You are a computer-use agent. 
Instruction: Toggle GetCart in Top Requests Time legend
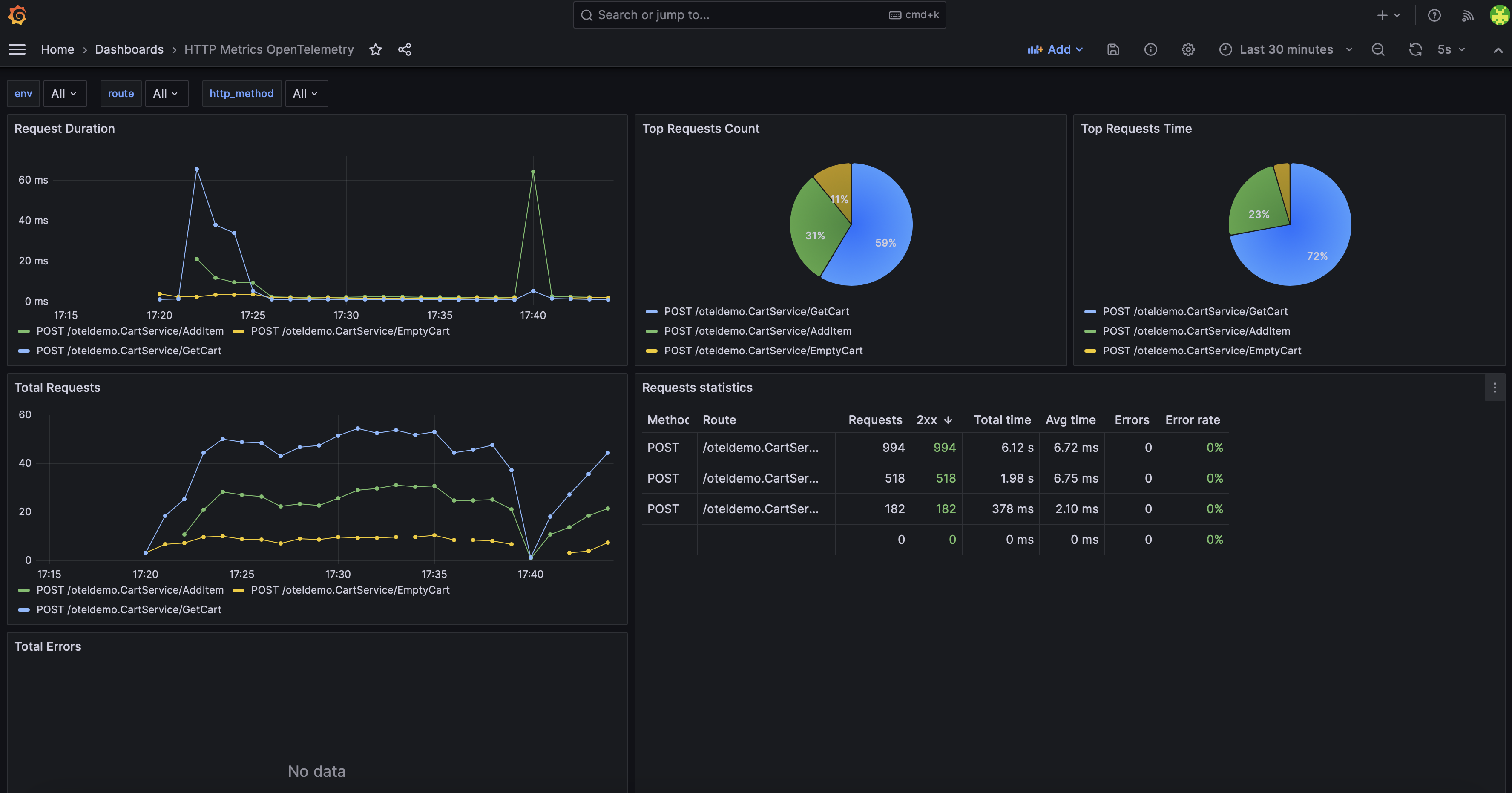coord(1195,312)
